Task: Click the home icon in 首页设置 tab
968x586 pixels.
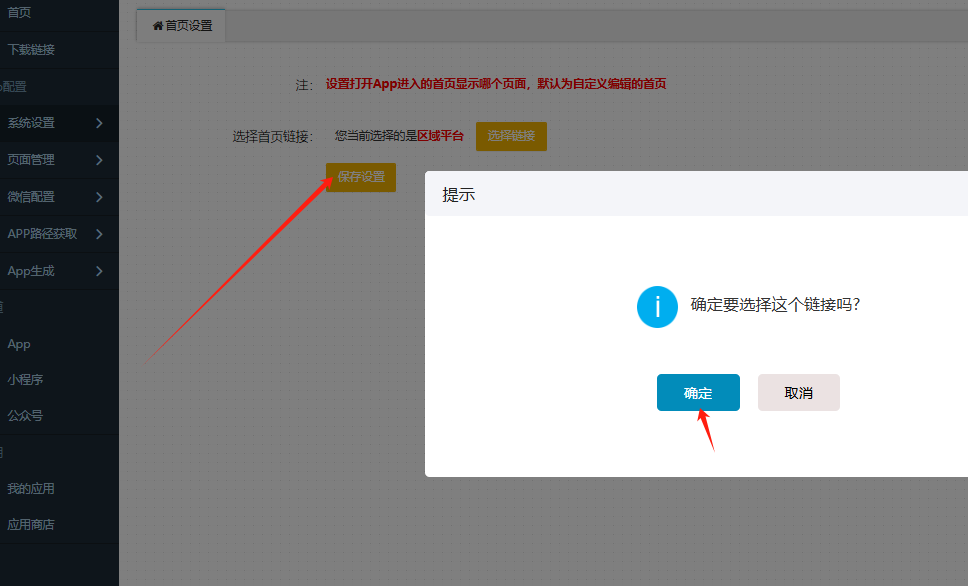Action: pos(157,26)
